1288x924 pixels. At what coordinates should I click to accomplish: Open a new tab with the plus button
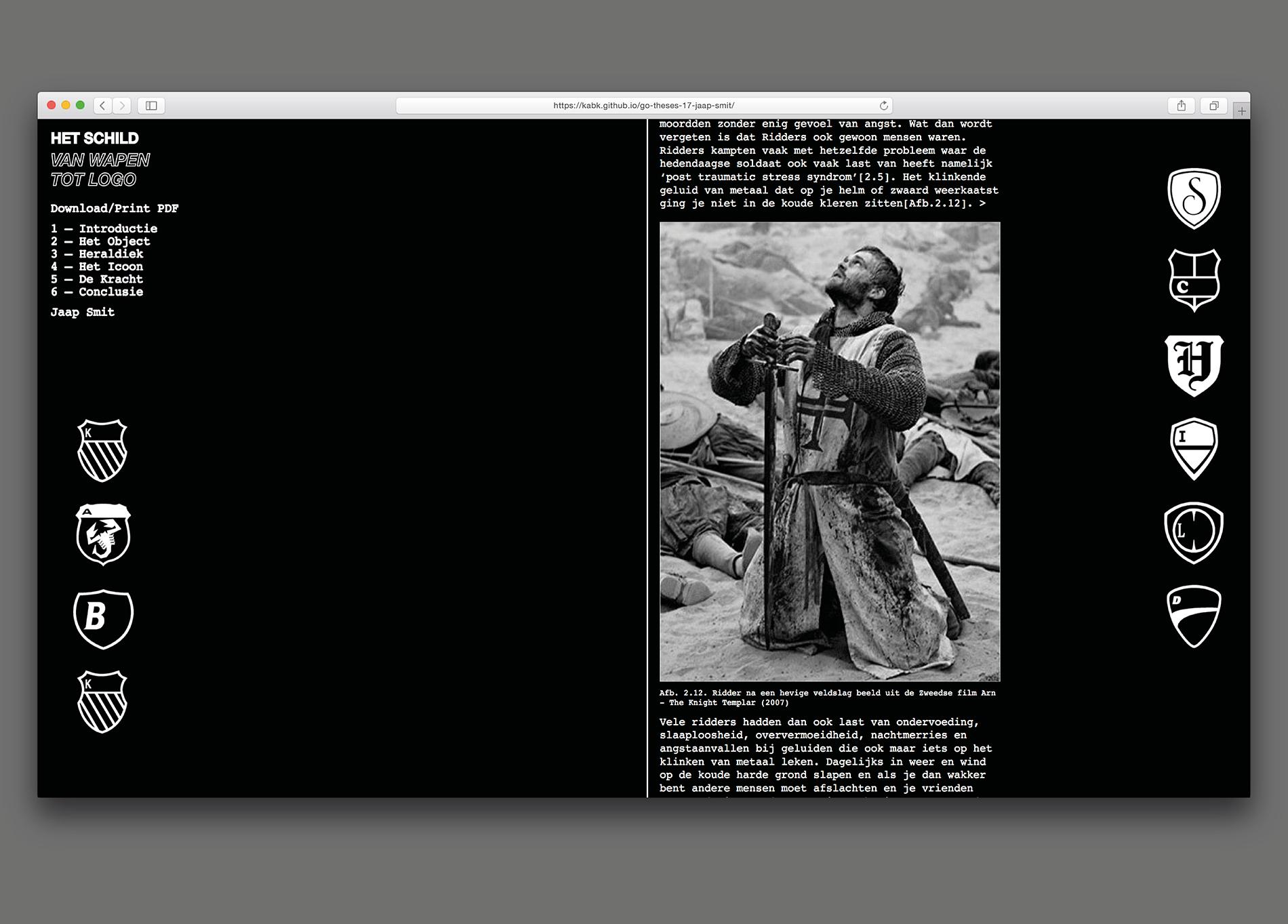1241,111
